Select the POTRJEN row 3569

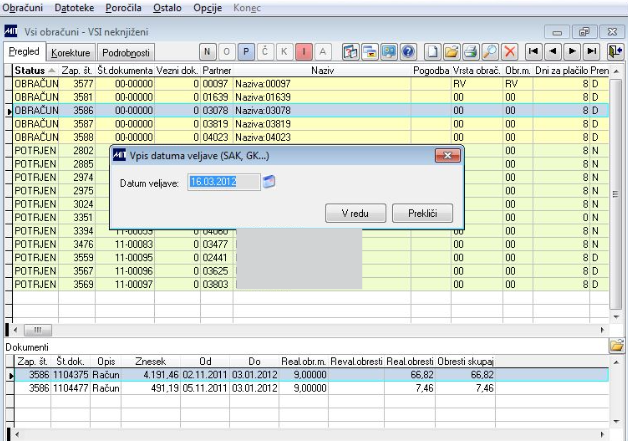(311, 284)
